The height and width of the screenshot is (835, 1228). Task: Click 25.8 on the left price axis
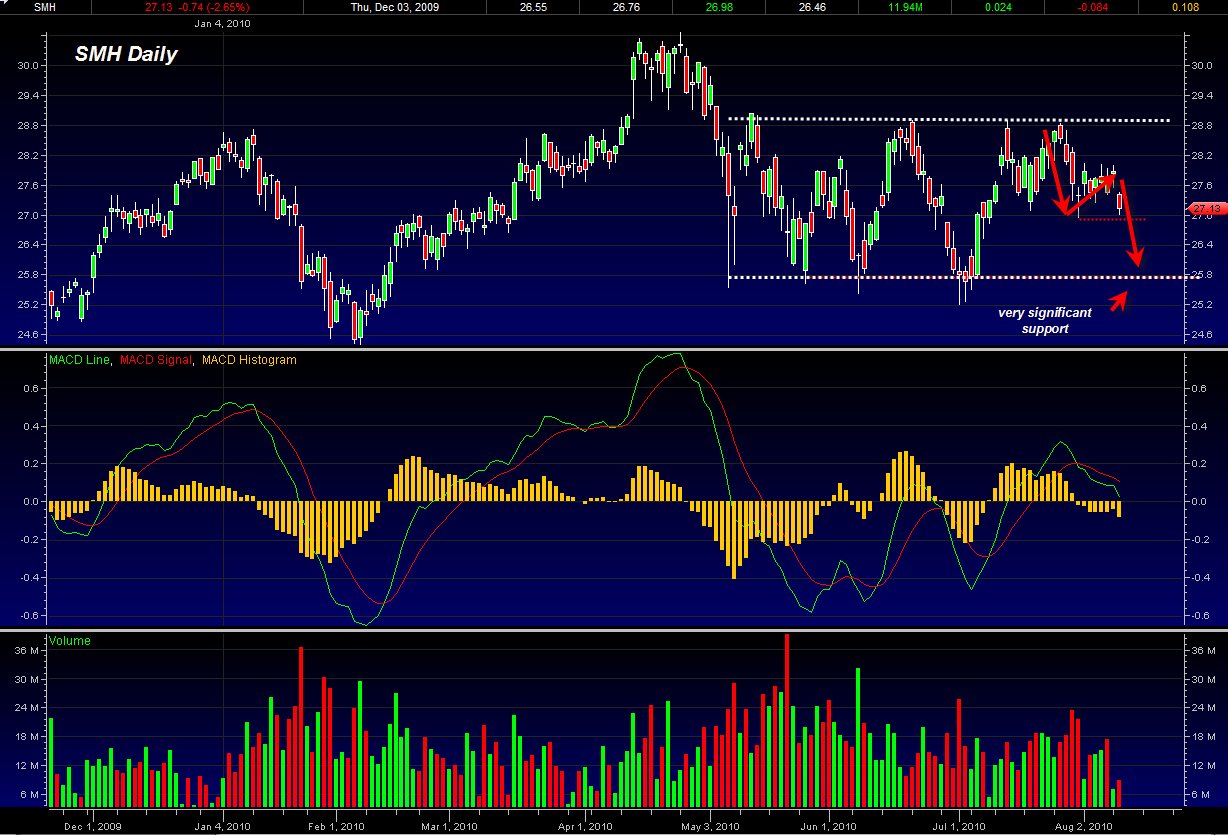pos(26,275)
